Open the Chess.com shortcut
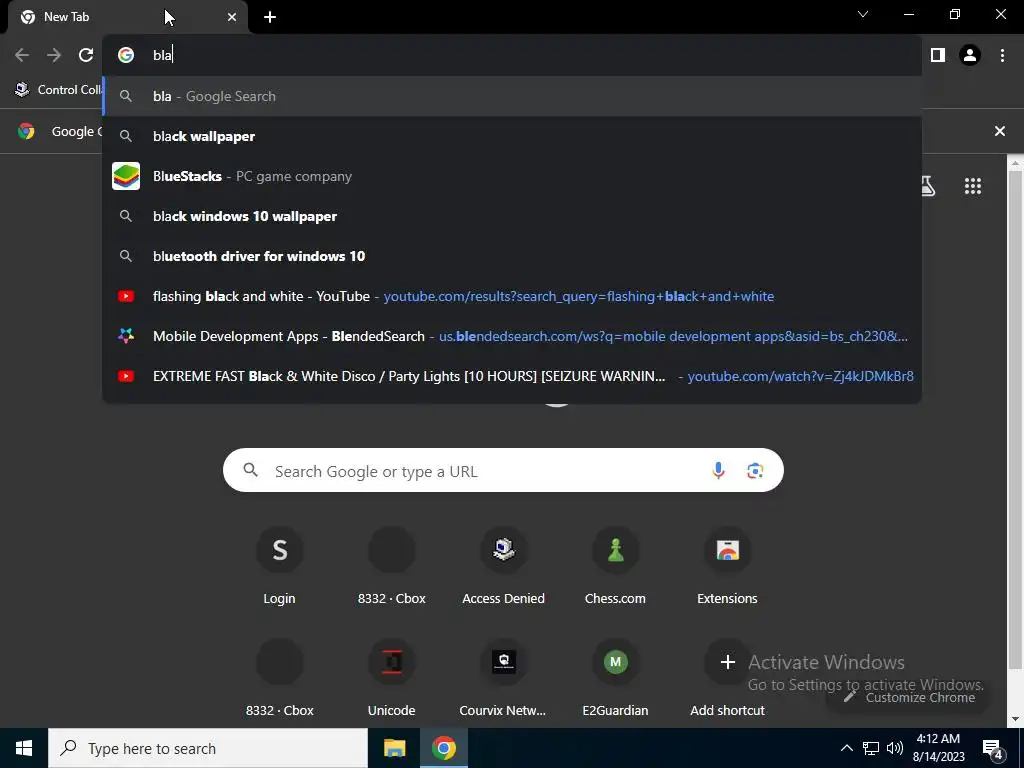 615,567
